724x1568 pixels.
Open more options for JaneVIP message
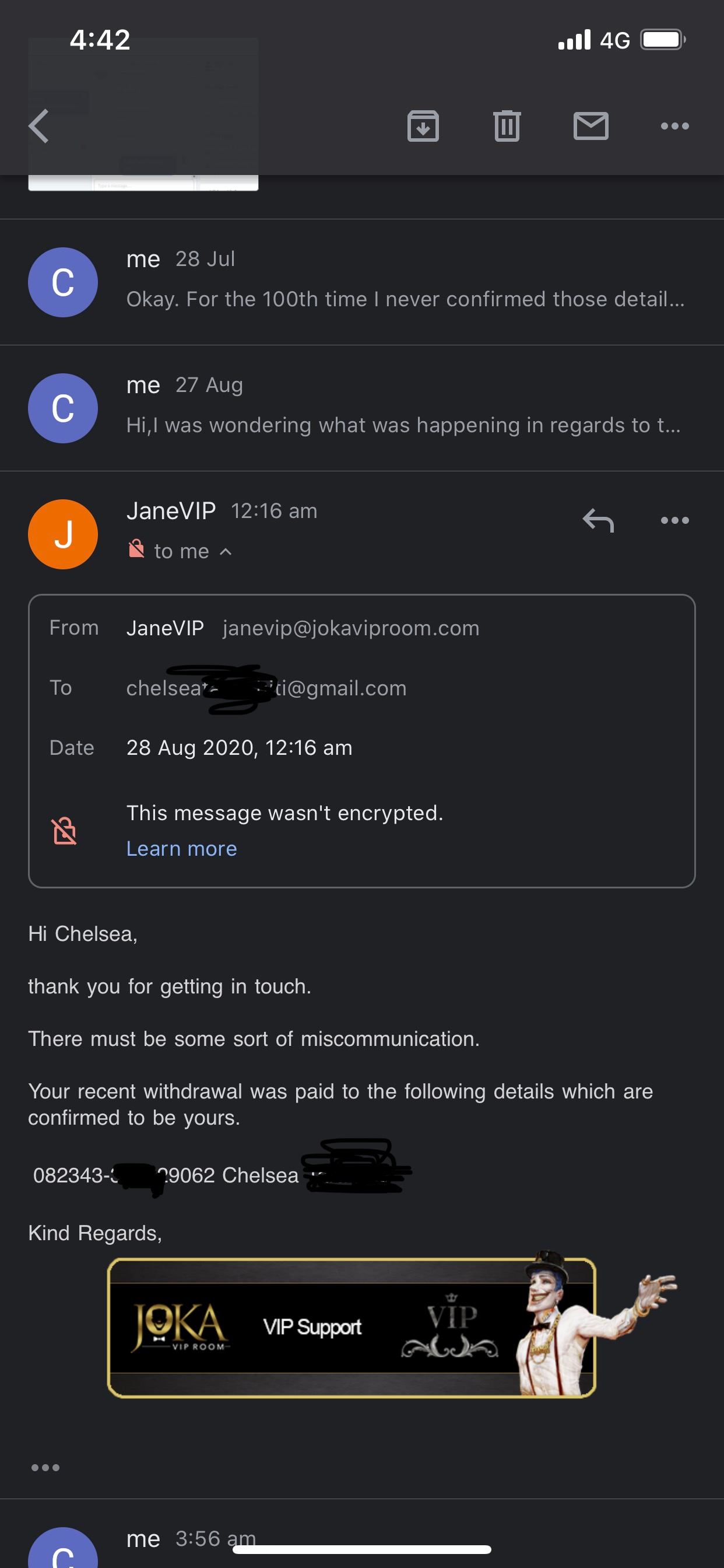pyautogui.click(x=674, y=520)
